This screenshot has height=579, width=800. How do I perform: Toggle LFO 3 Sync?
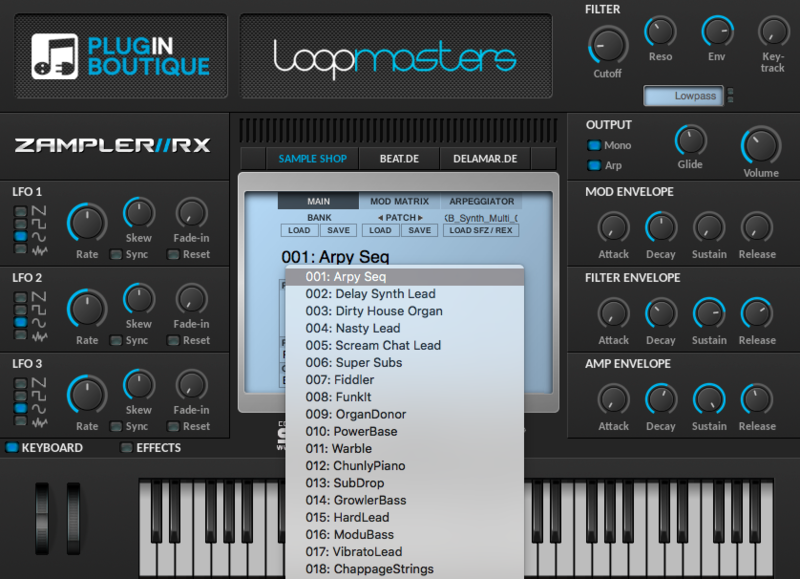(117, 426)
